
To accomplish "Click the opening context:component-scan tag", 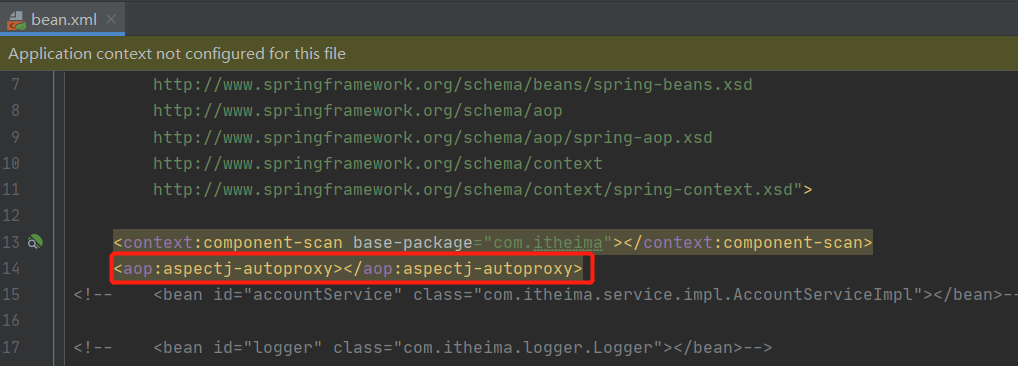I will click(x=228, y=243).
